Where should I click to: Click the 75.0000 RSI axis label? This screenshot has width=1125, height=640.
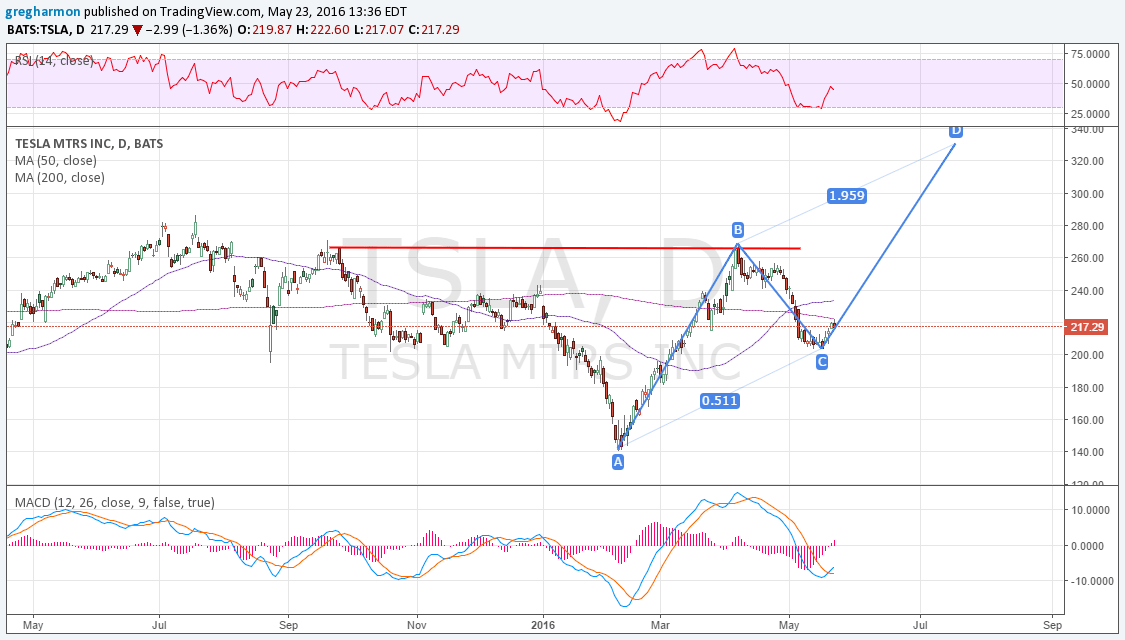(1090, 54)
